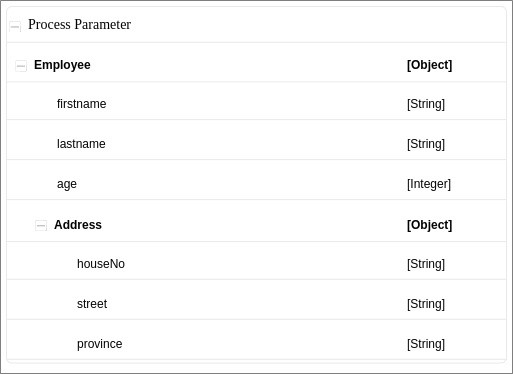Select the Process Parameter header title

point(79,24)
